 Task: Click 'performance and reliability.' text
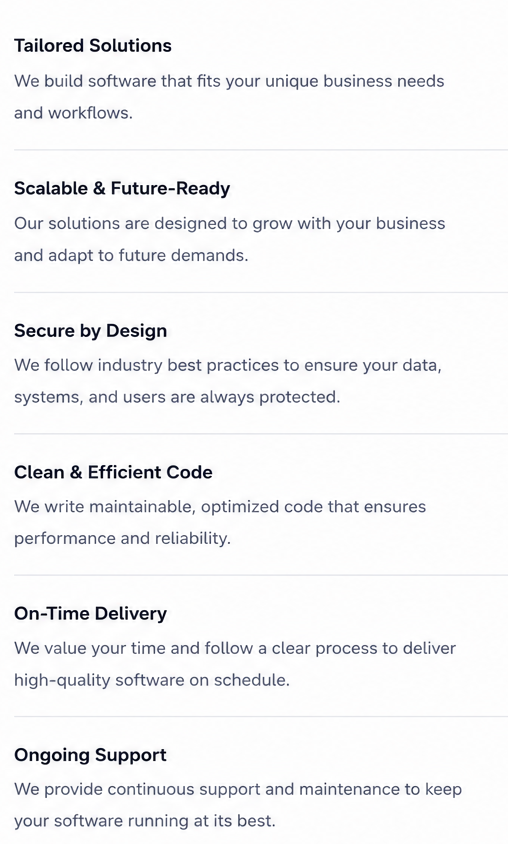[x=122, y=538]
